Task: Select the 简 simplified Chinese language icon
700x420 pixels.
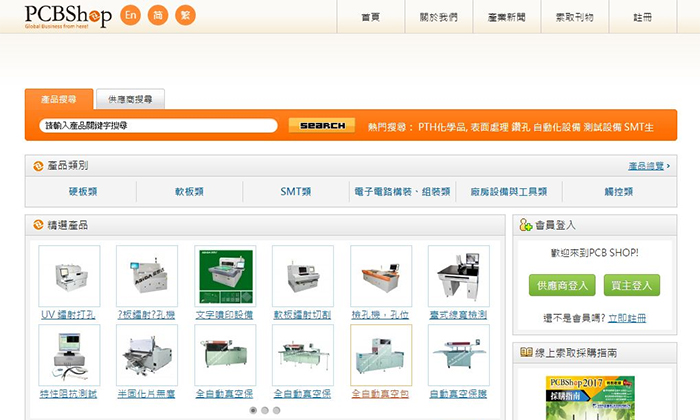Action: 157,16
